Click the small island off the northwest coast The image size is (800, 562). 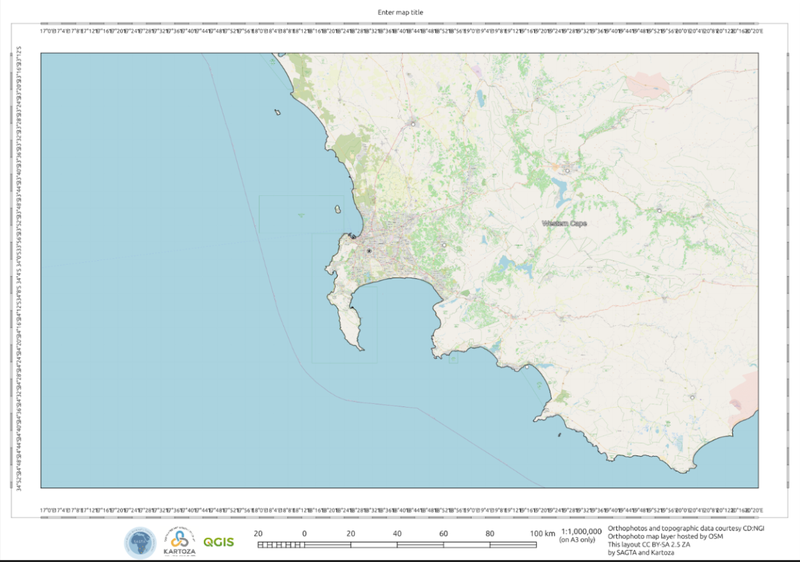click(276, 112)
